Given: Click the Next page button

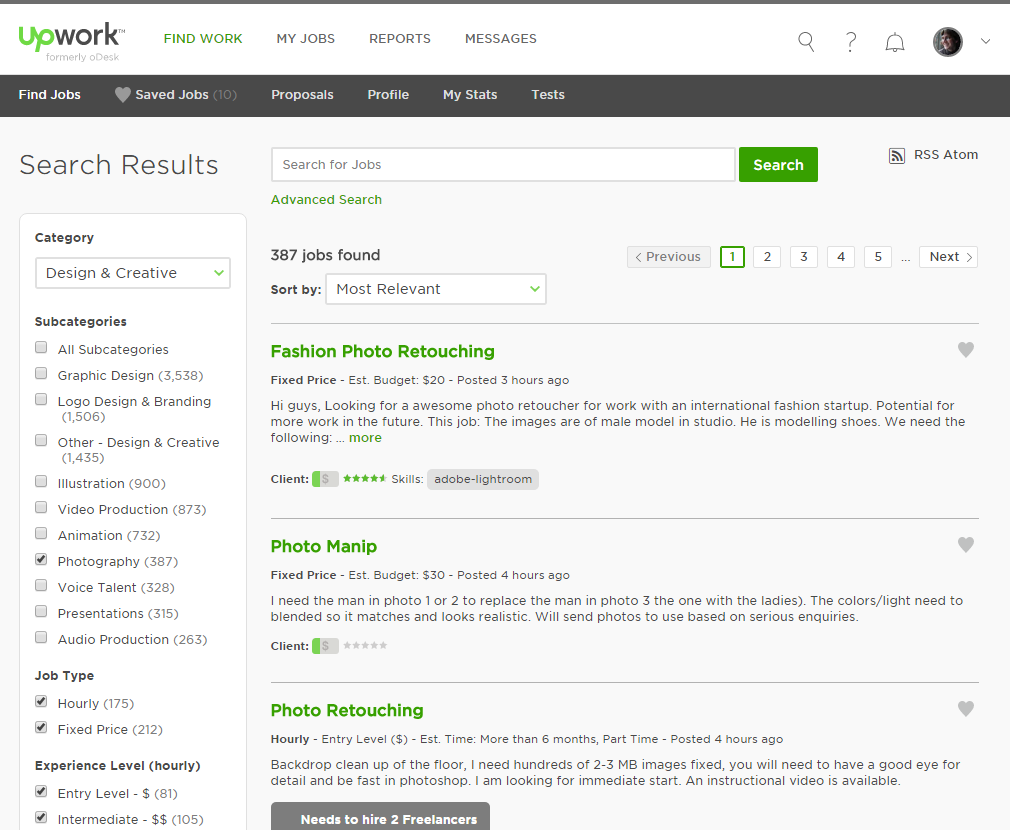Looking at the screenshot, I should click(948, 257).
